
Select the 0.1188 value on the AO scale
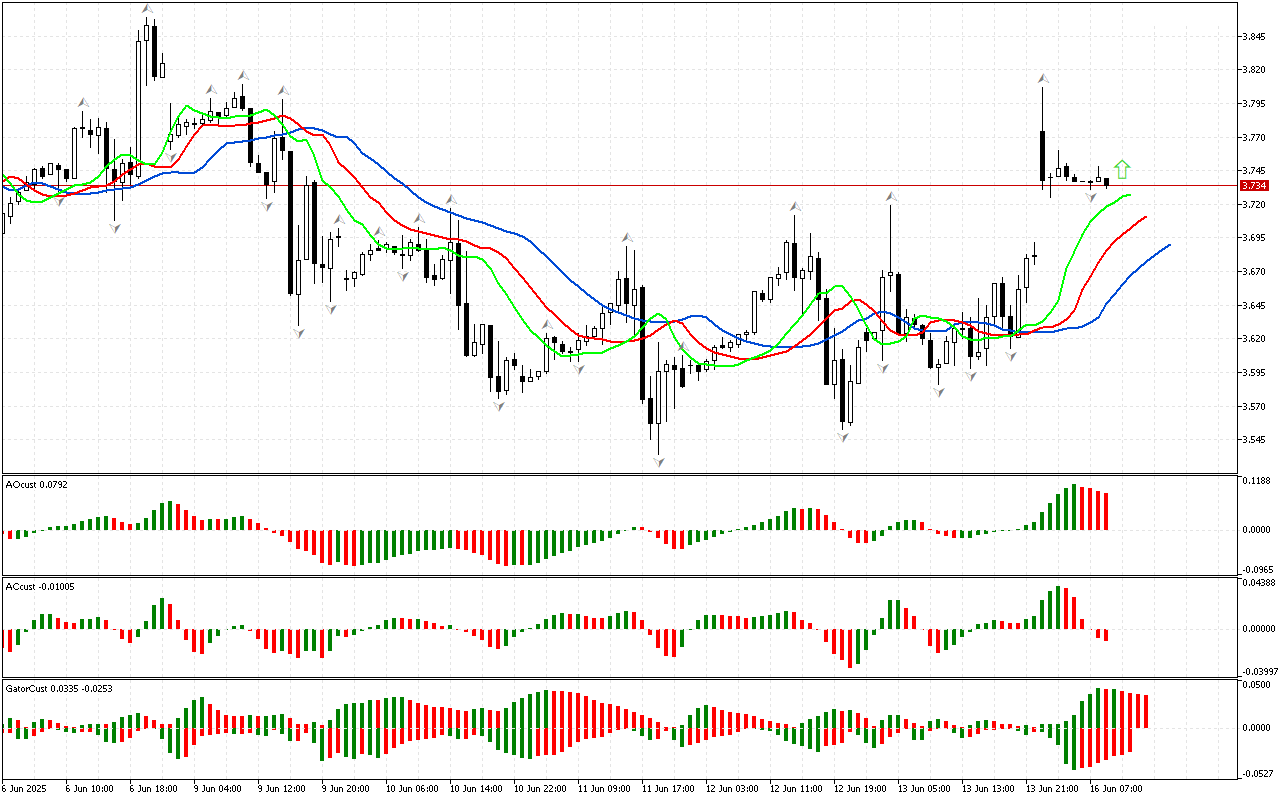[1258, 481]
